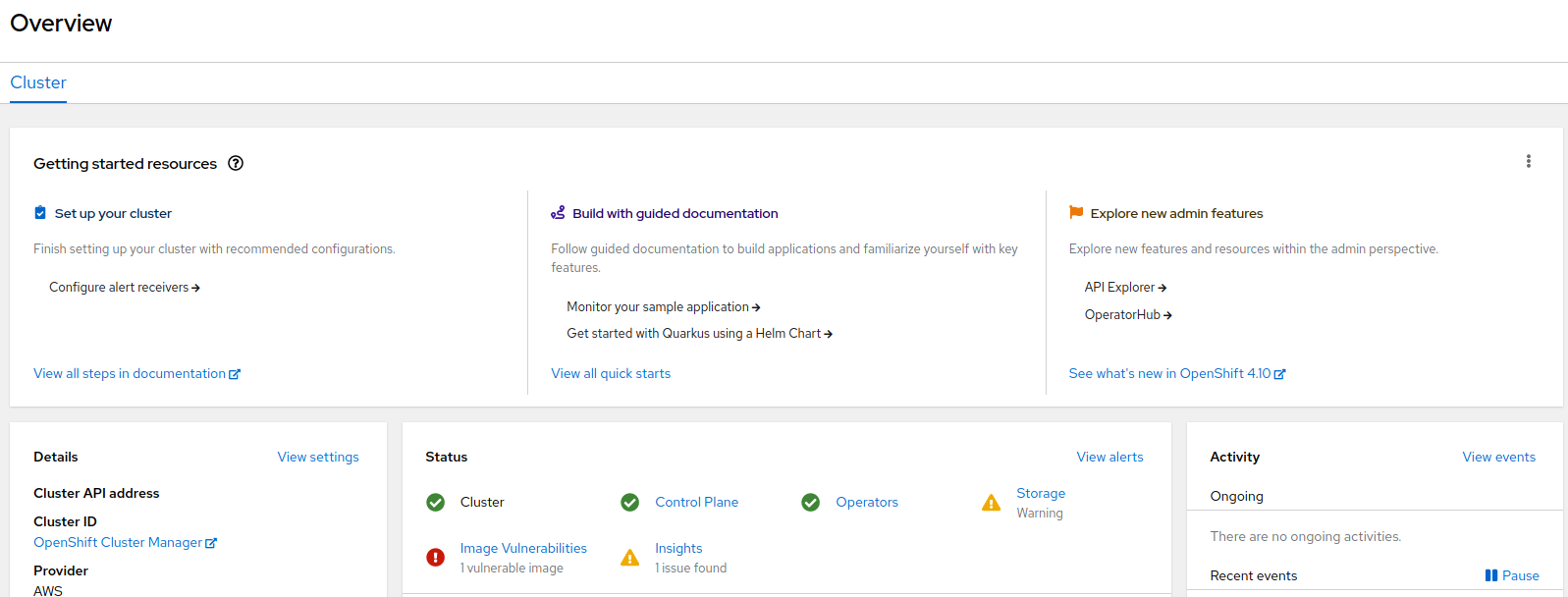
Task: Click View alerts in Status card
Action: 1109,458
